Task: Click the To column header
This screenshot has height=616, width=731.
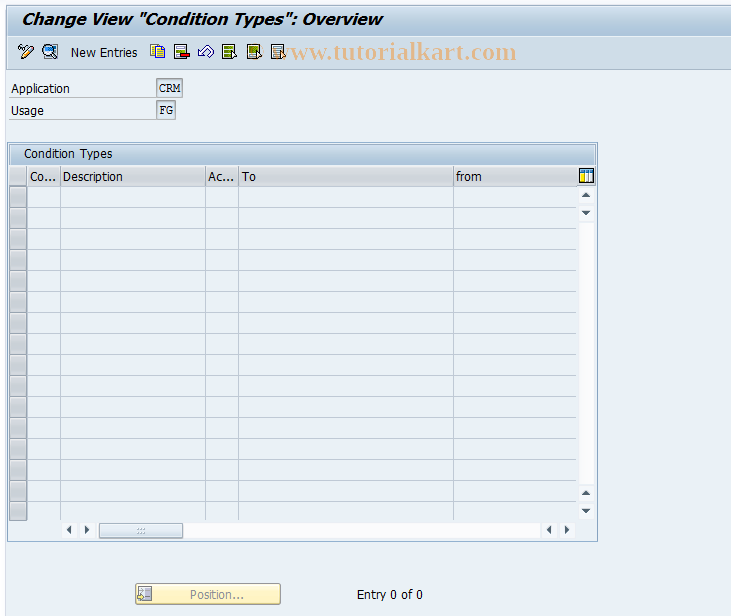Action: coord(345,177)
